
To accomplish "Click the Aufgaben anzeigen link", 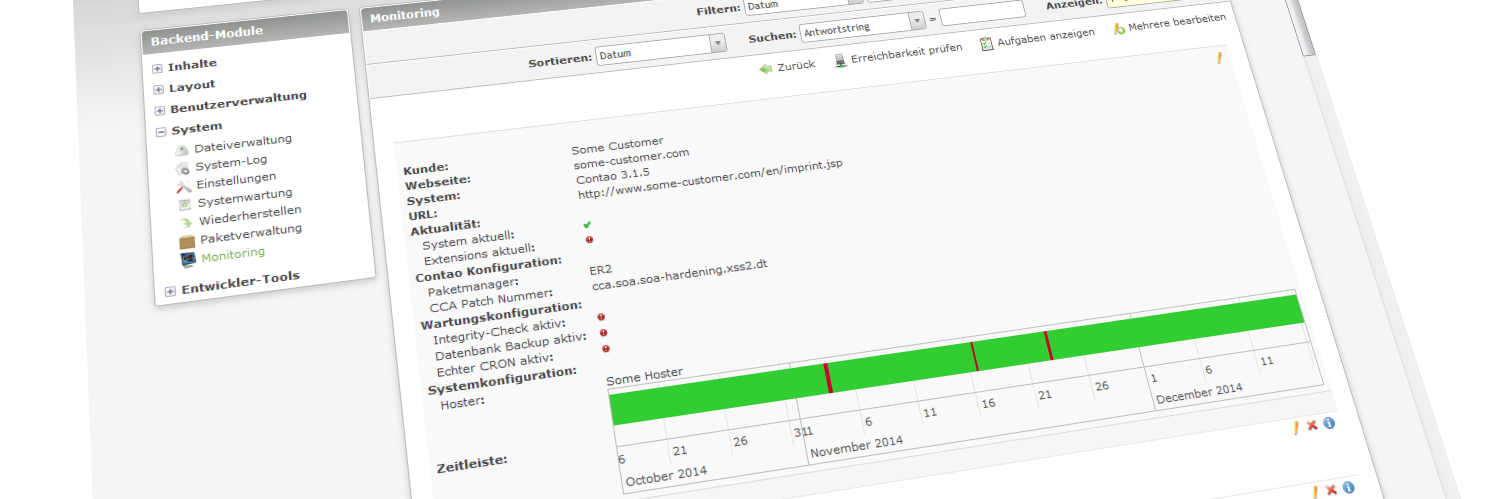I will coord(1046,37).
